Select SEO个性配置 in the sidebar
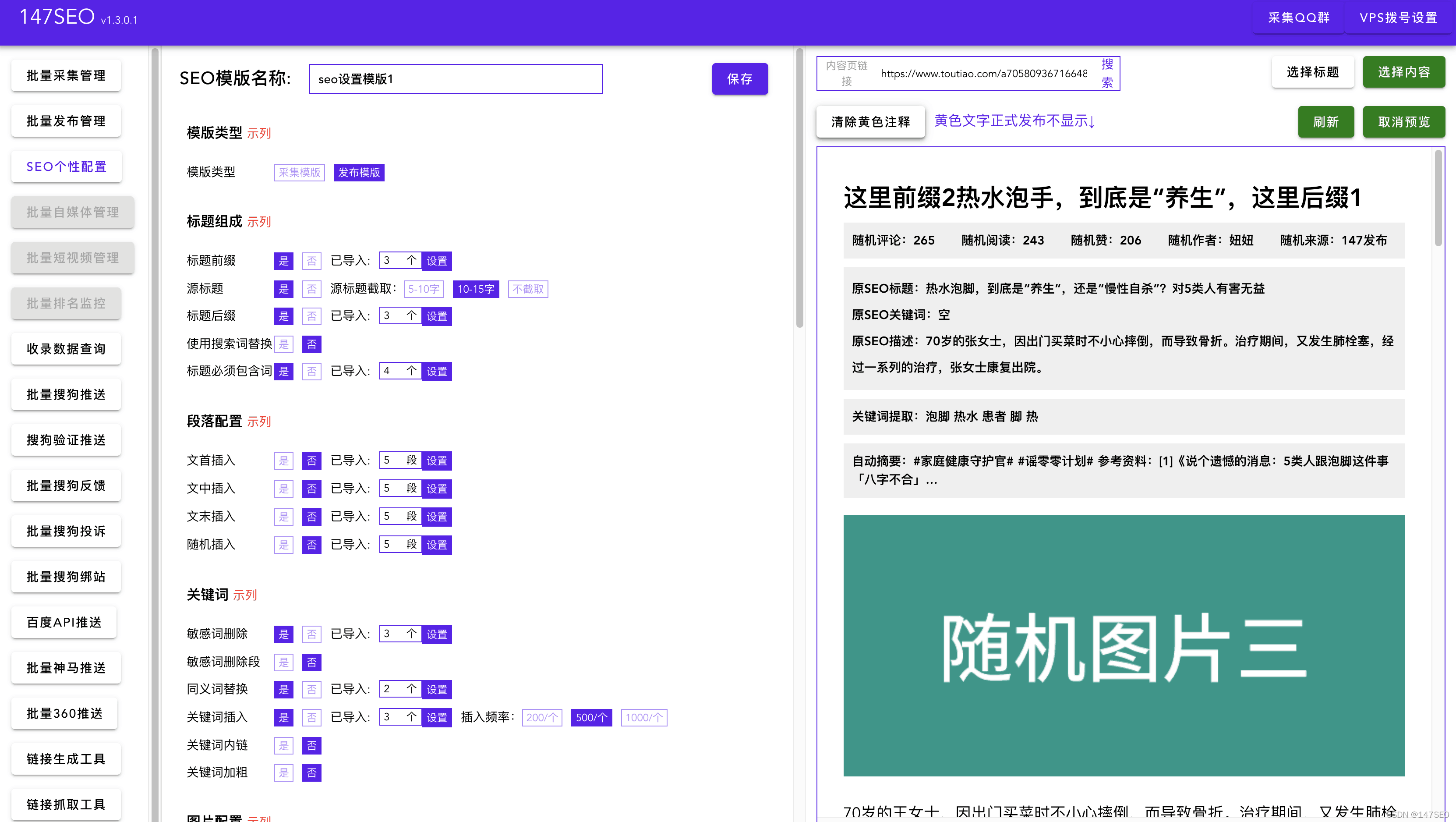Image resolution: width=1456 pixels, height=822 pixels. 66,166
